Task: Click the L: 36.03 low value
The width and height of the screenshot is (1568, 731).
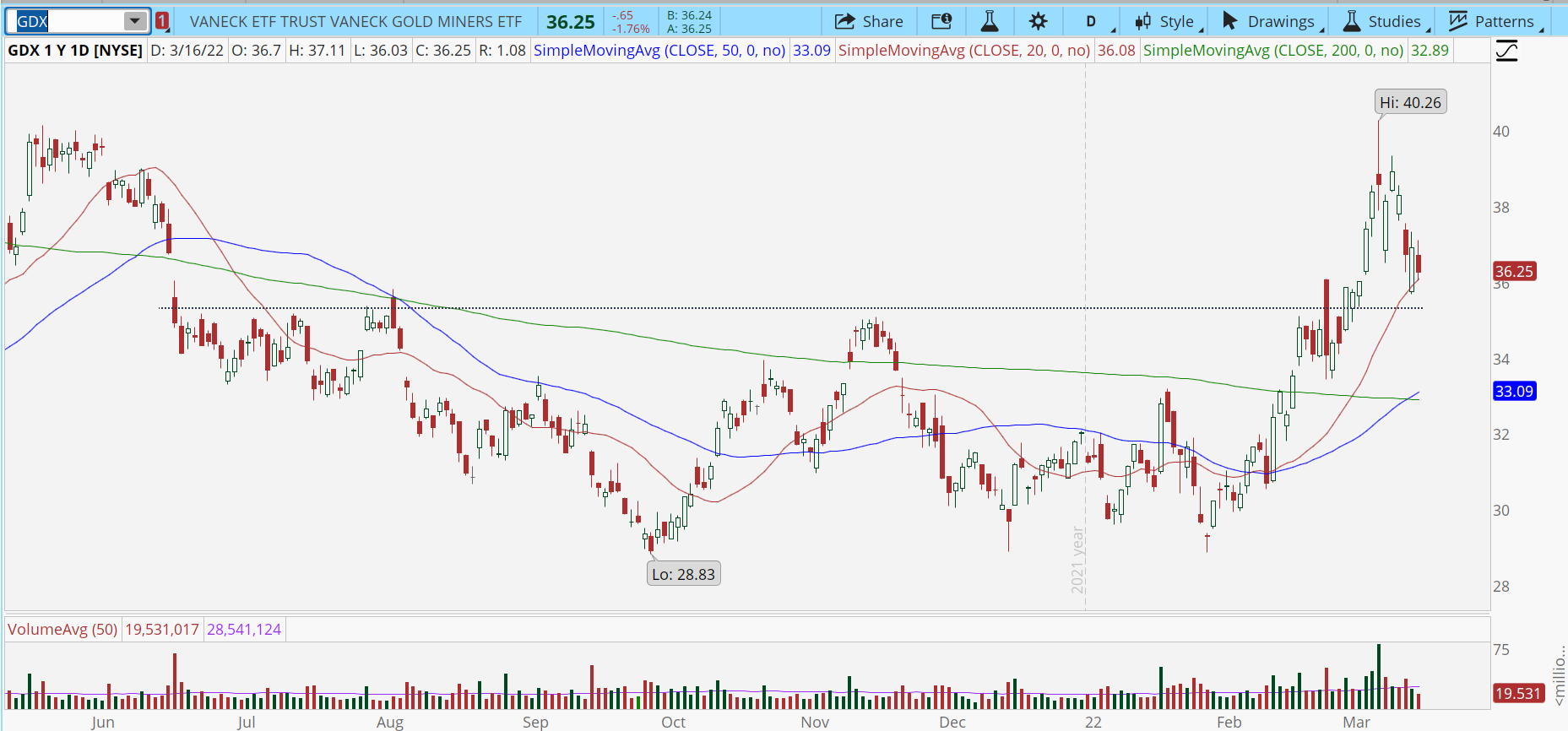Action: coord(381,51)
